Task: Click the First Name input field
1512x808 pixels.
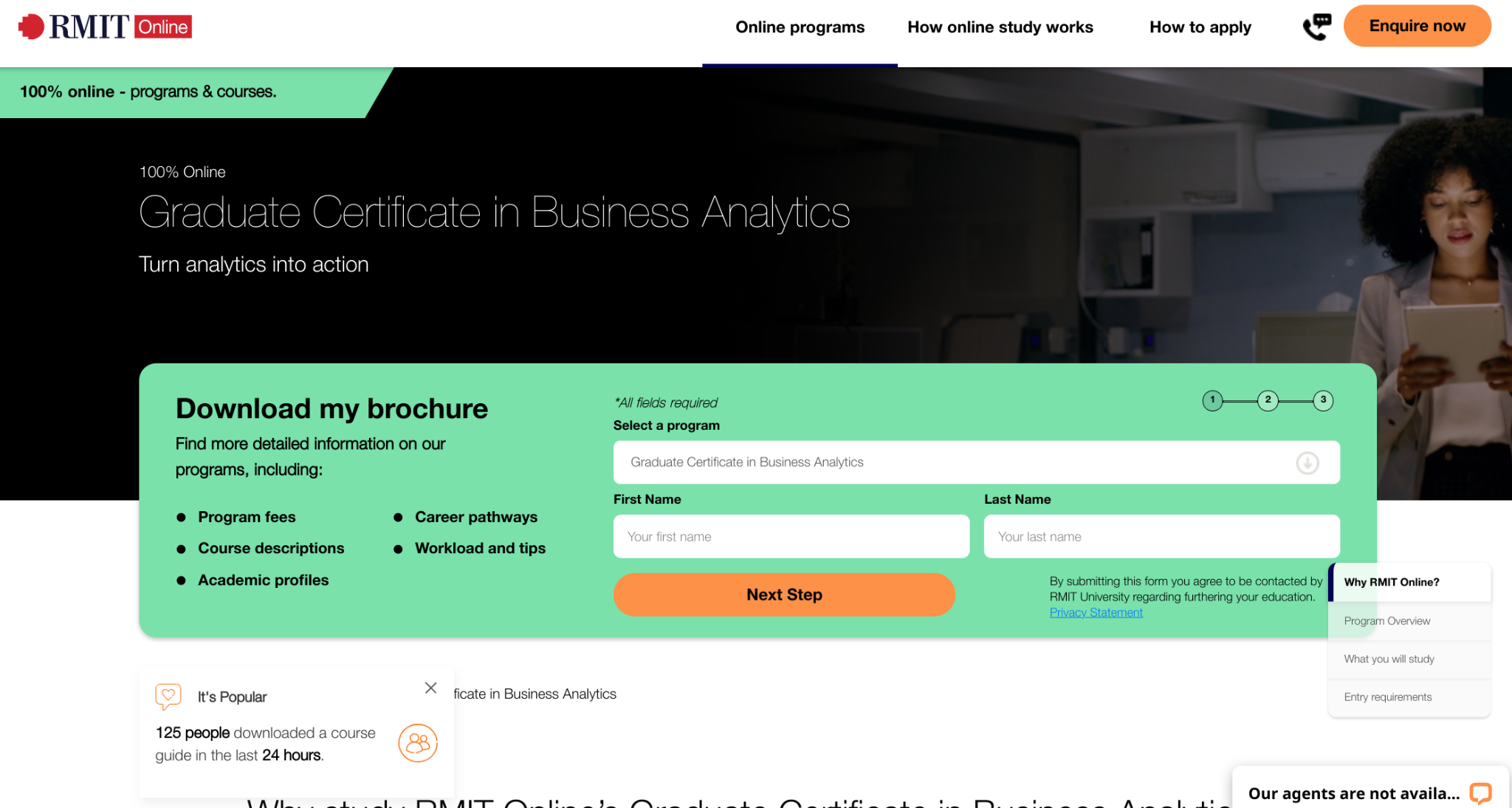Action: [791, 536]
